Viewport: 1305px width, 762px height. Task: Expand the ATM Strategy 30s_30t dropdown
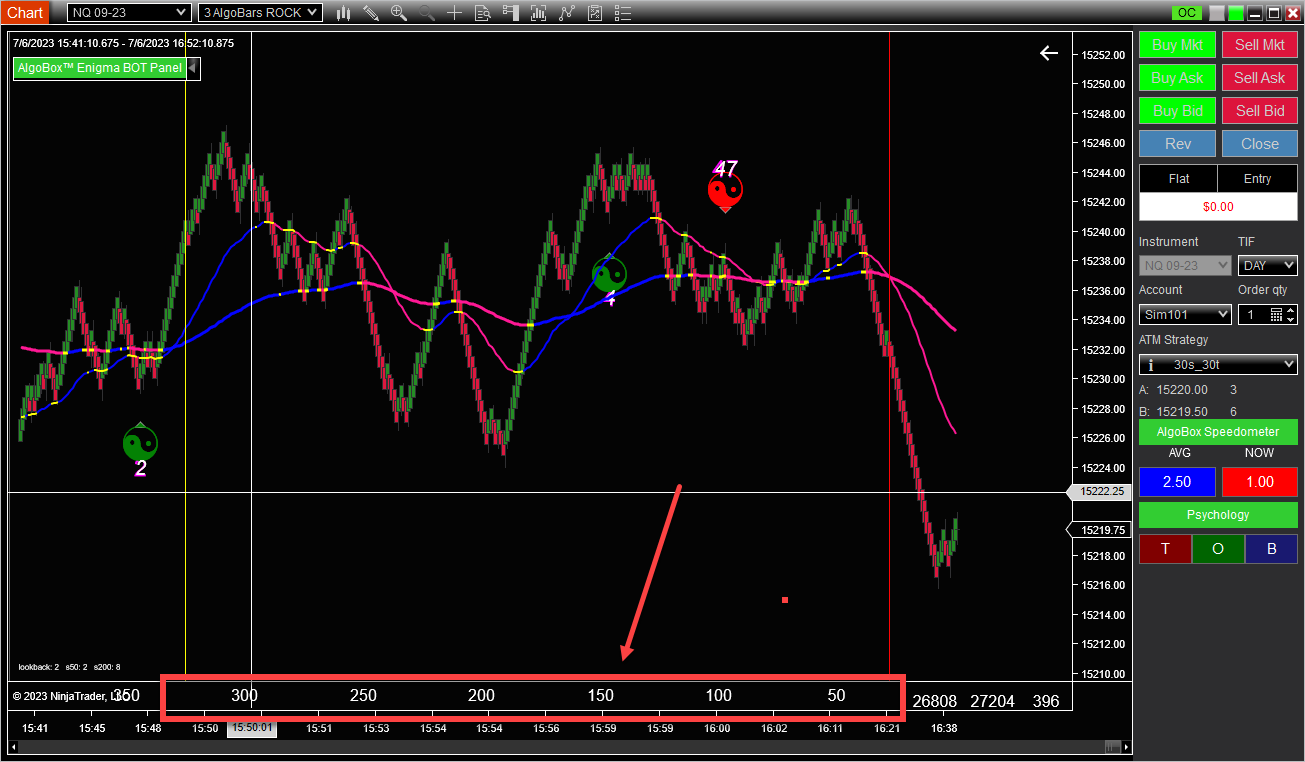1218,365
